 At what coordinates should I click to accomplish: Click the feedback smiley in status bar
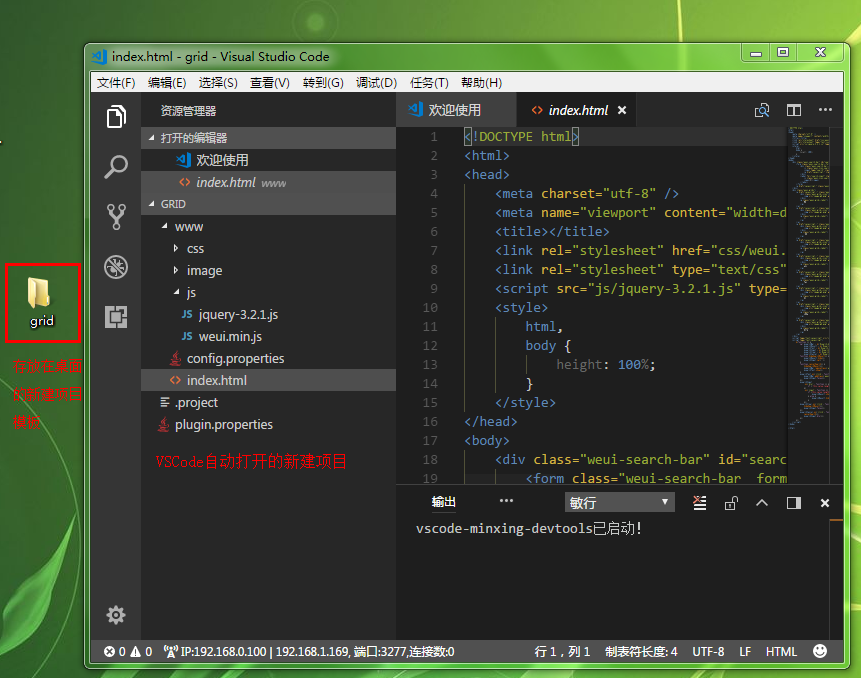(x=819, y=651)
